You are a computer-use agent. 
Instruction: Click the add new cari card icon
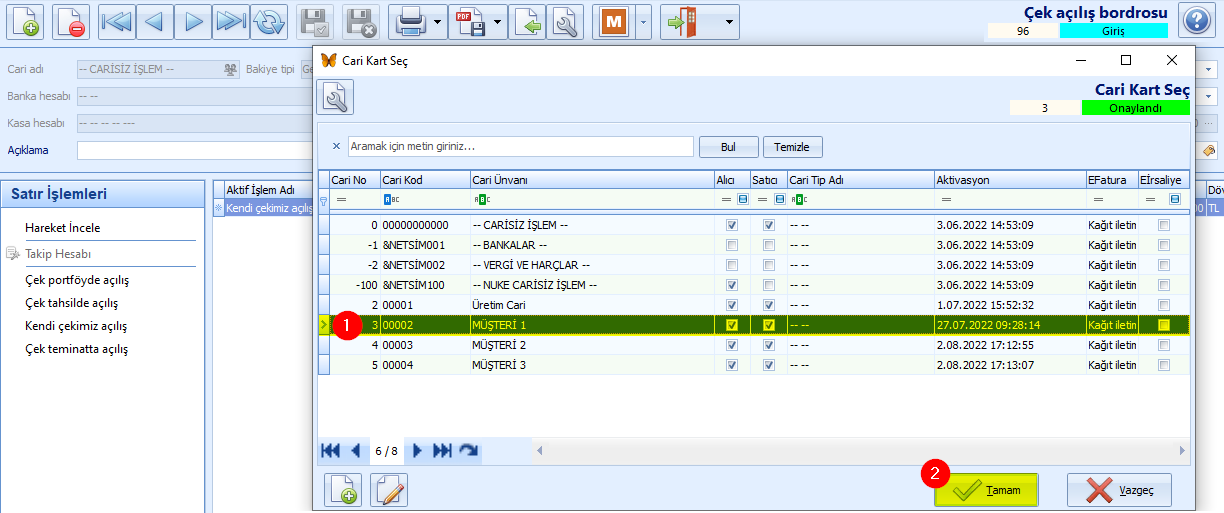(343, 490)
